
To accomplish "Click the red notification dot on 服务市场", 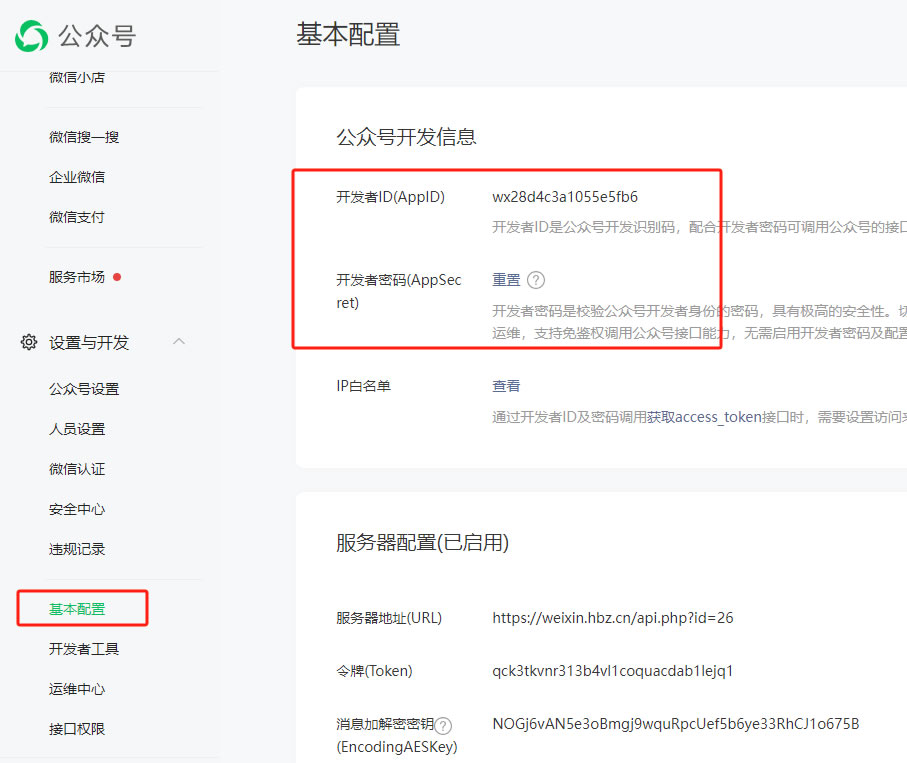I will [x=117, y=277].
